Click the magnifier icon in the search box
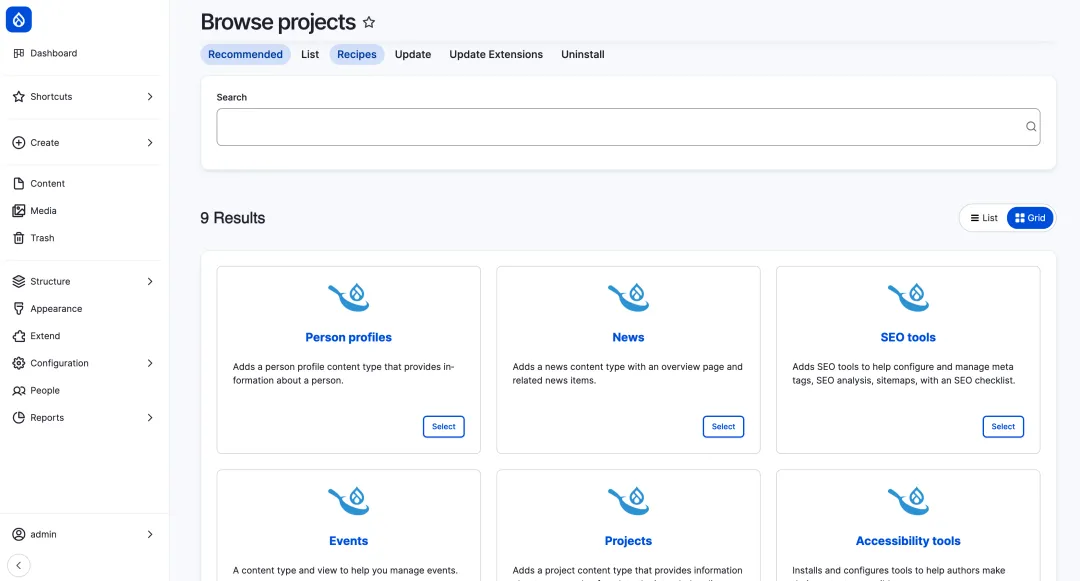Screen dimensions: 1080x581 point(1030,126)
